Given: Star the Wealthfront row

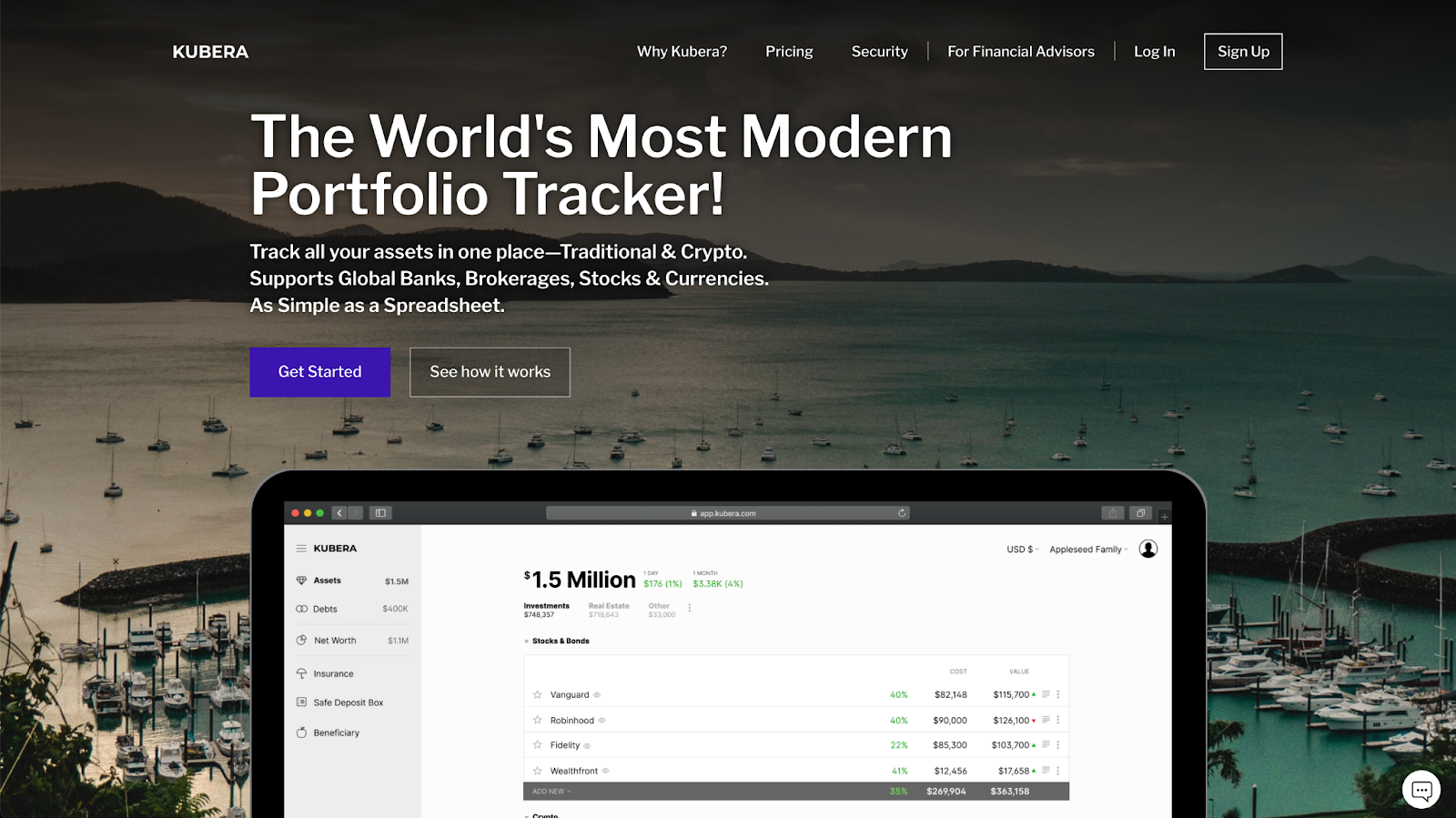Looking at the screenshot, I should (x=537, y=771).
